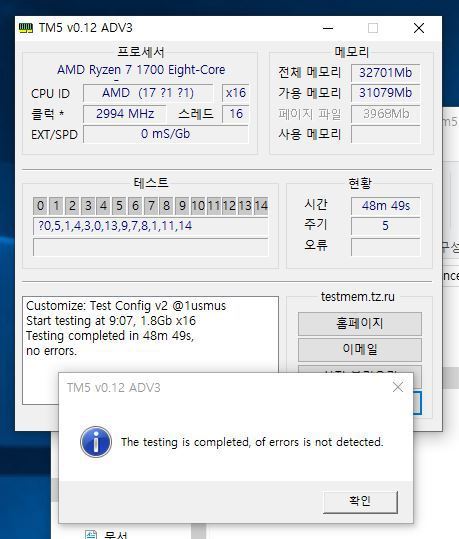The width and height of the screenshot is (459, 539).
Task: Close the TM5 main window
Action: (x=419, y=28)
